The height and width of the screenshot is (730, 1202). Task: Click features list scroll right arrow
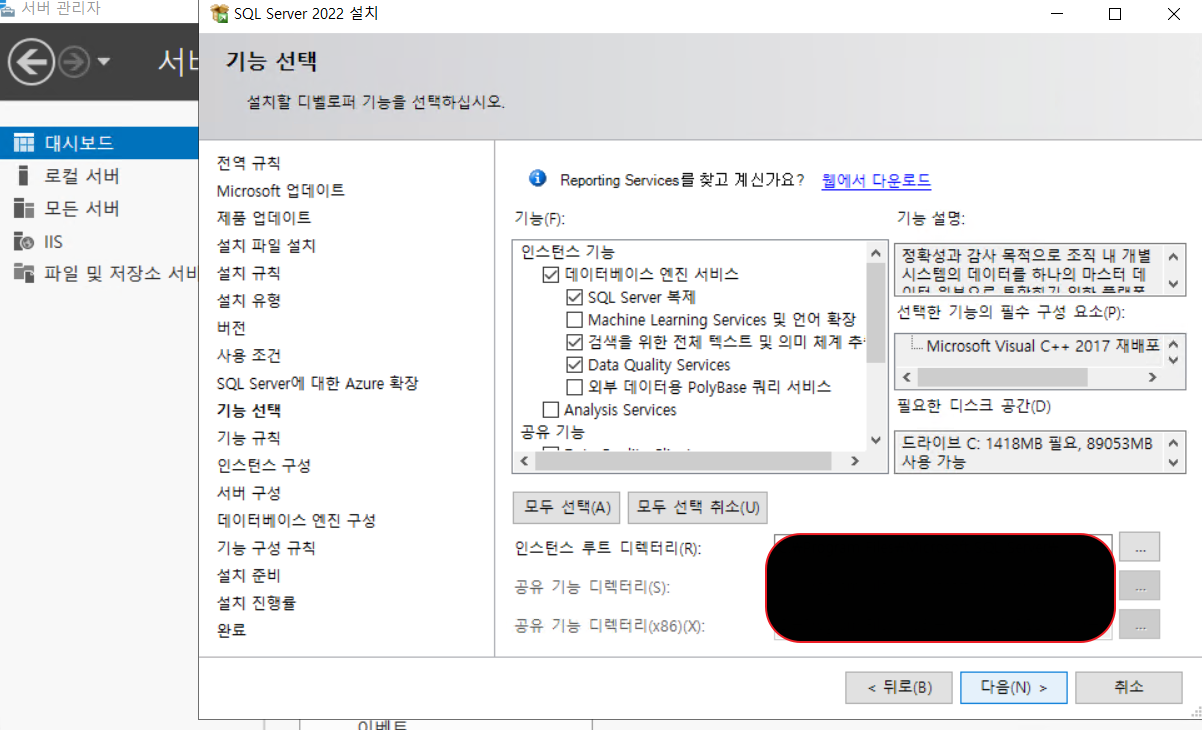coord(854,461)
